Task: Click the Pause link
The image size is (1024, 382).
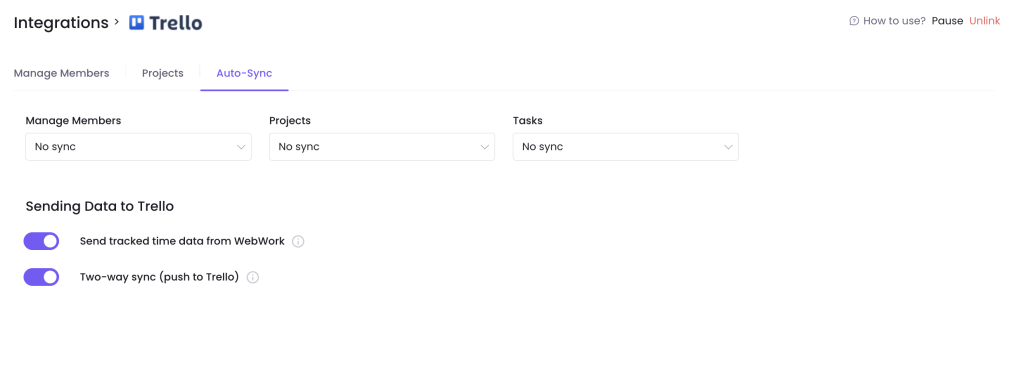Action: coord(947,21)
